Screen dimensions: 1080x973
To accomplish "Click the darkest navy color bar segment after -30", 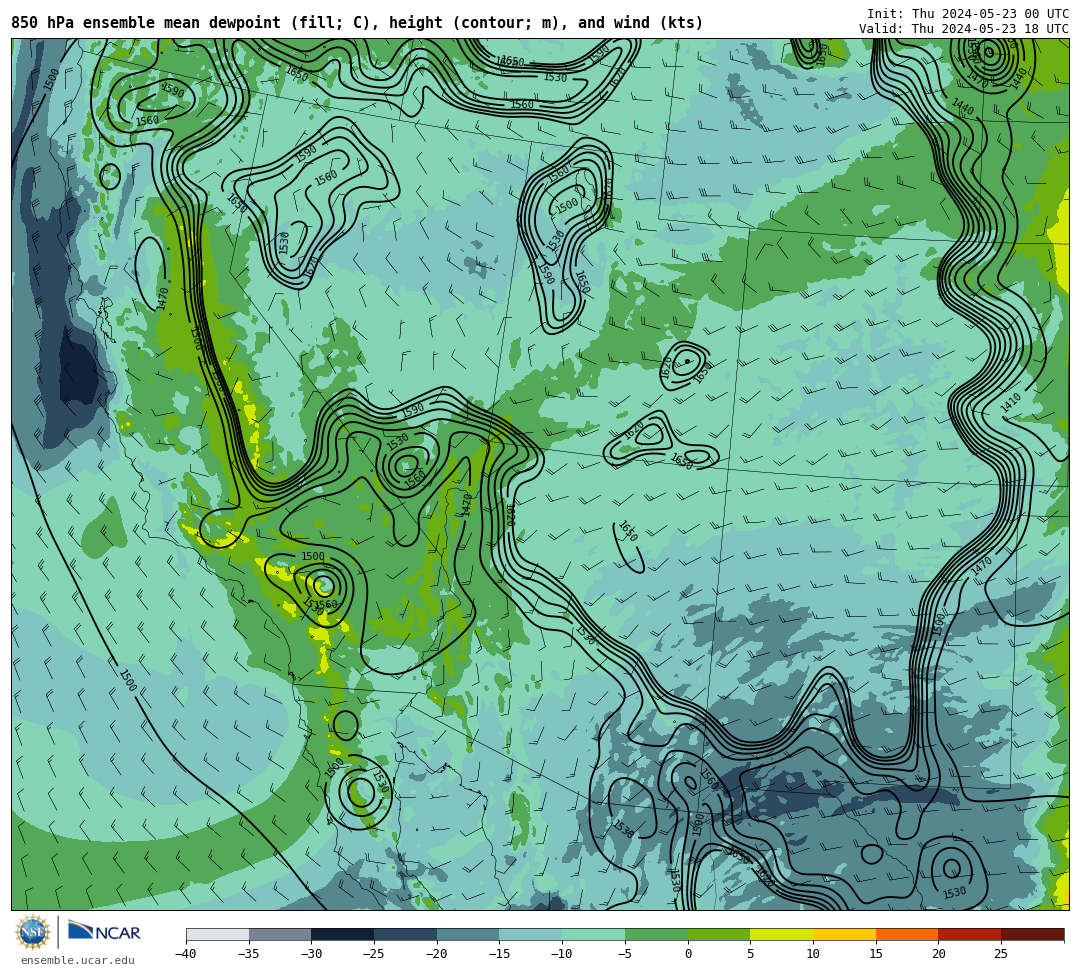I will (x=343, y=934).
